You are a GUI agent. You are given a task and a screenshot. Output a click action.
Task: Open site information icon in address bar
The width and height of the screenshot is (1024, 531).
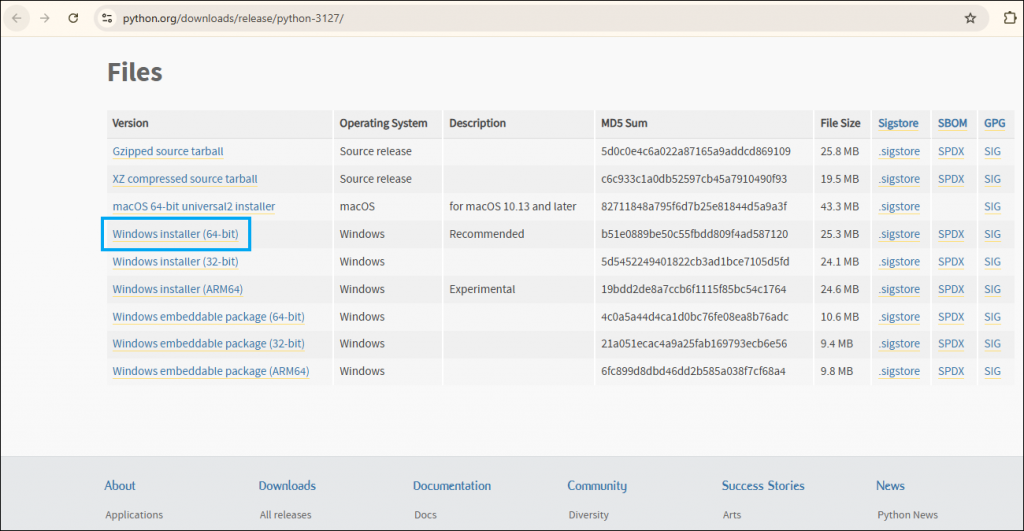click(108, 18)
